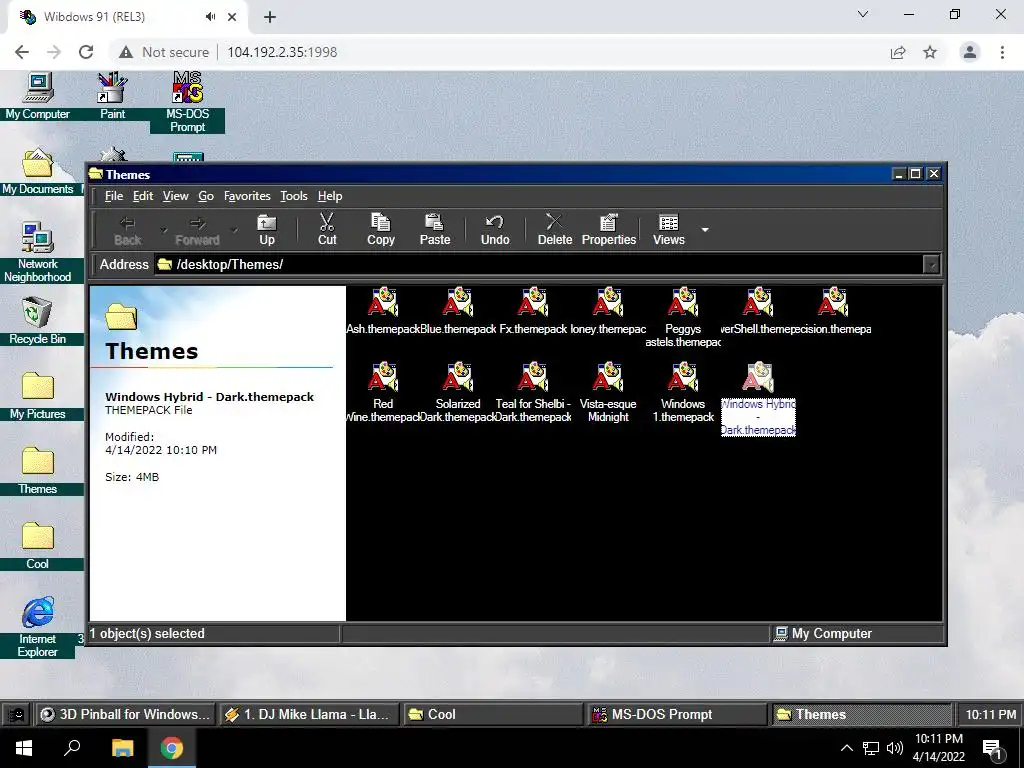This screenshot has height=768, width=1024.
Task: Select the Paint desktop shortcut
Action: coord(112,97)
